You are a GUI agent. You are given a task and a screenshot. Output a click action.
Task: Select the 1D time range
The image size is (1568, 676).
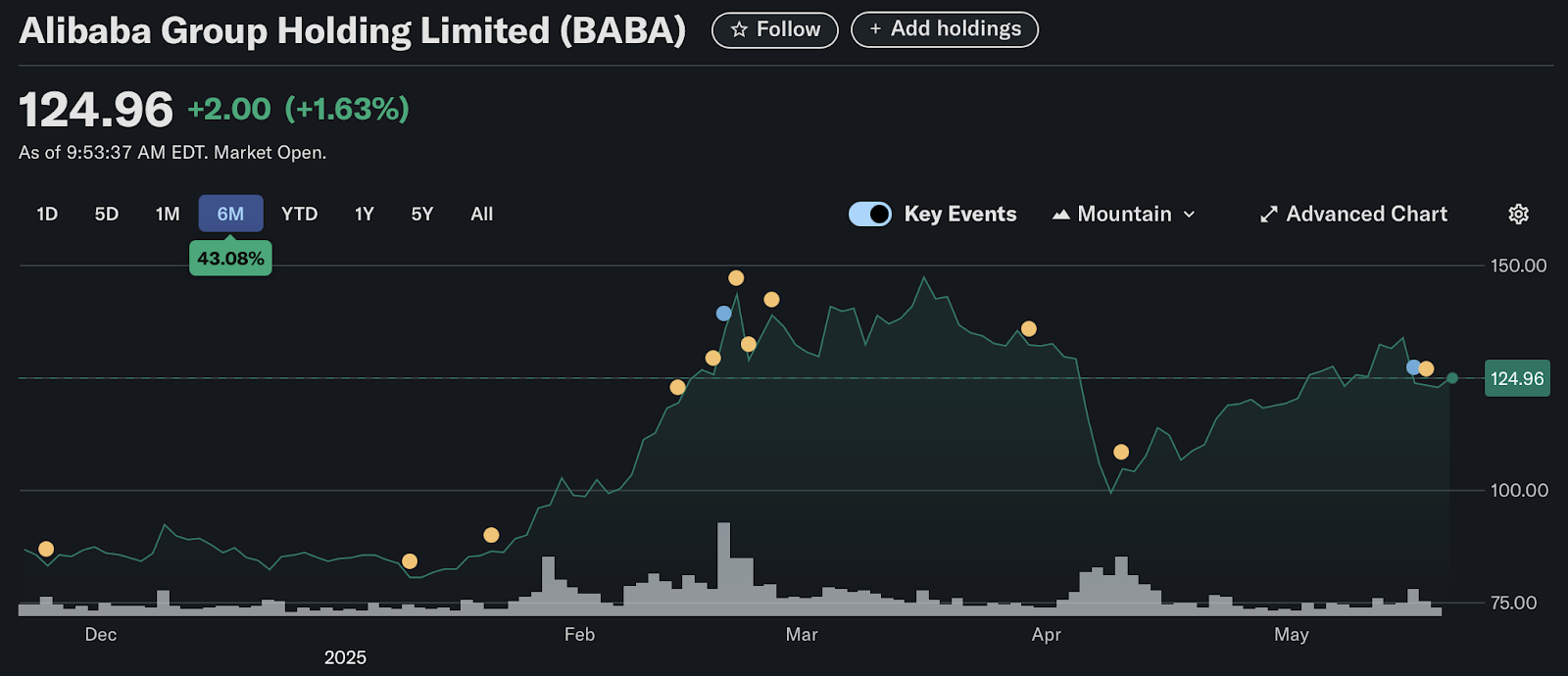47,214
